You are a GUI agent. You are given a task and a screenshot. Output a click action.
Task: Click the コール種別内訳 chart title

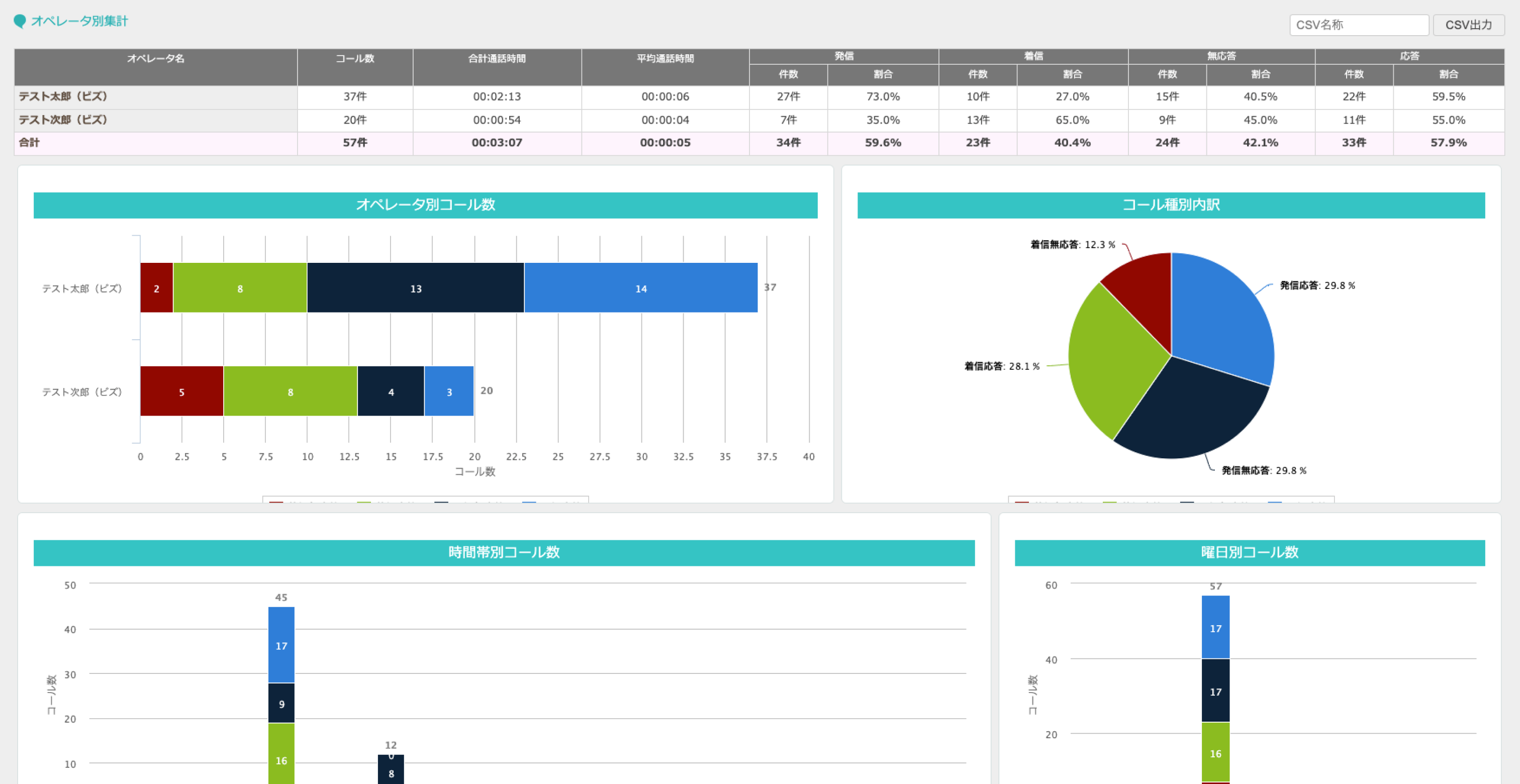(1171, 205)
